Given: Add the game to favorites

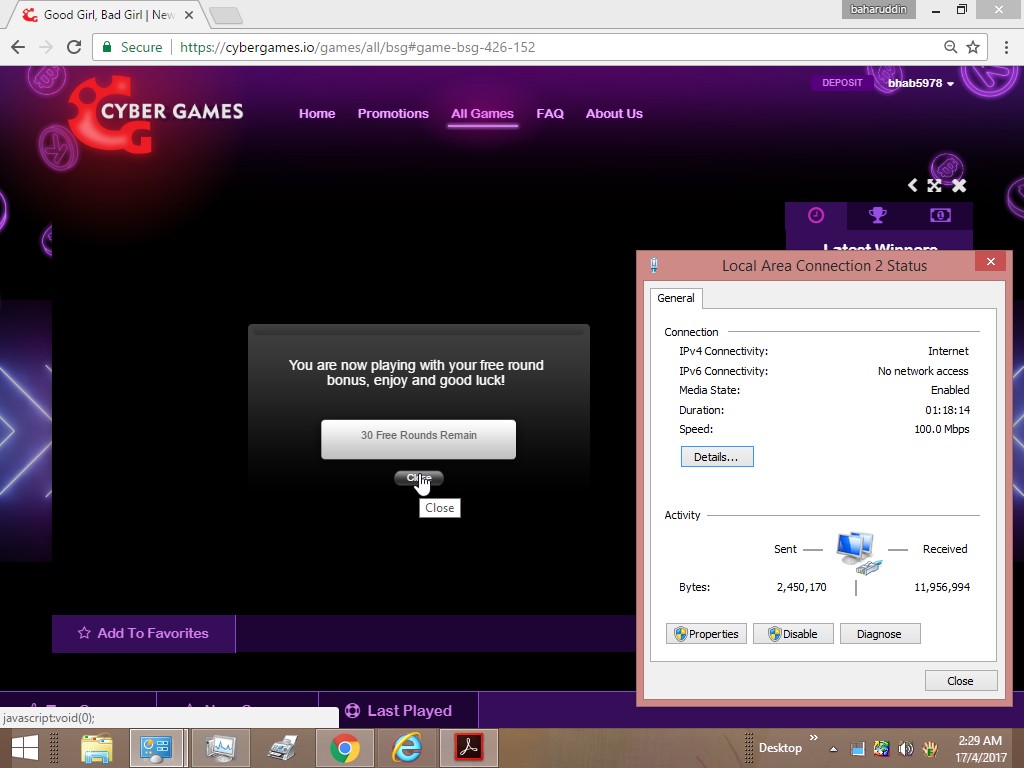Looking at the screenshot, I should [143, 633].
